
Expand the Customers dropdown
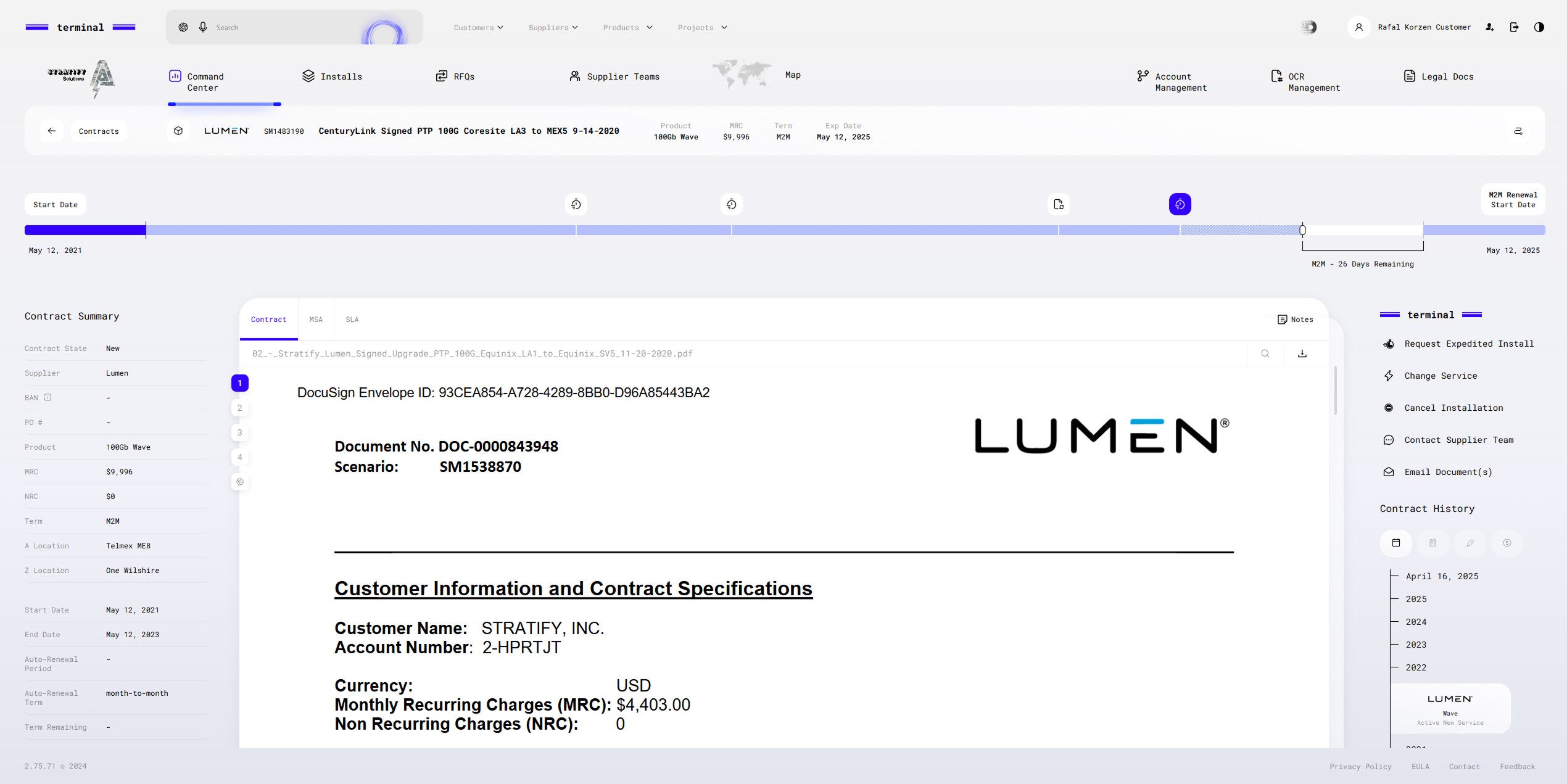(x=478, y=27)
